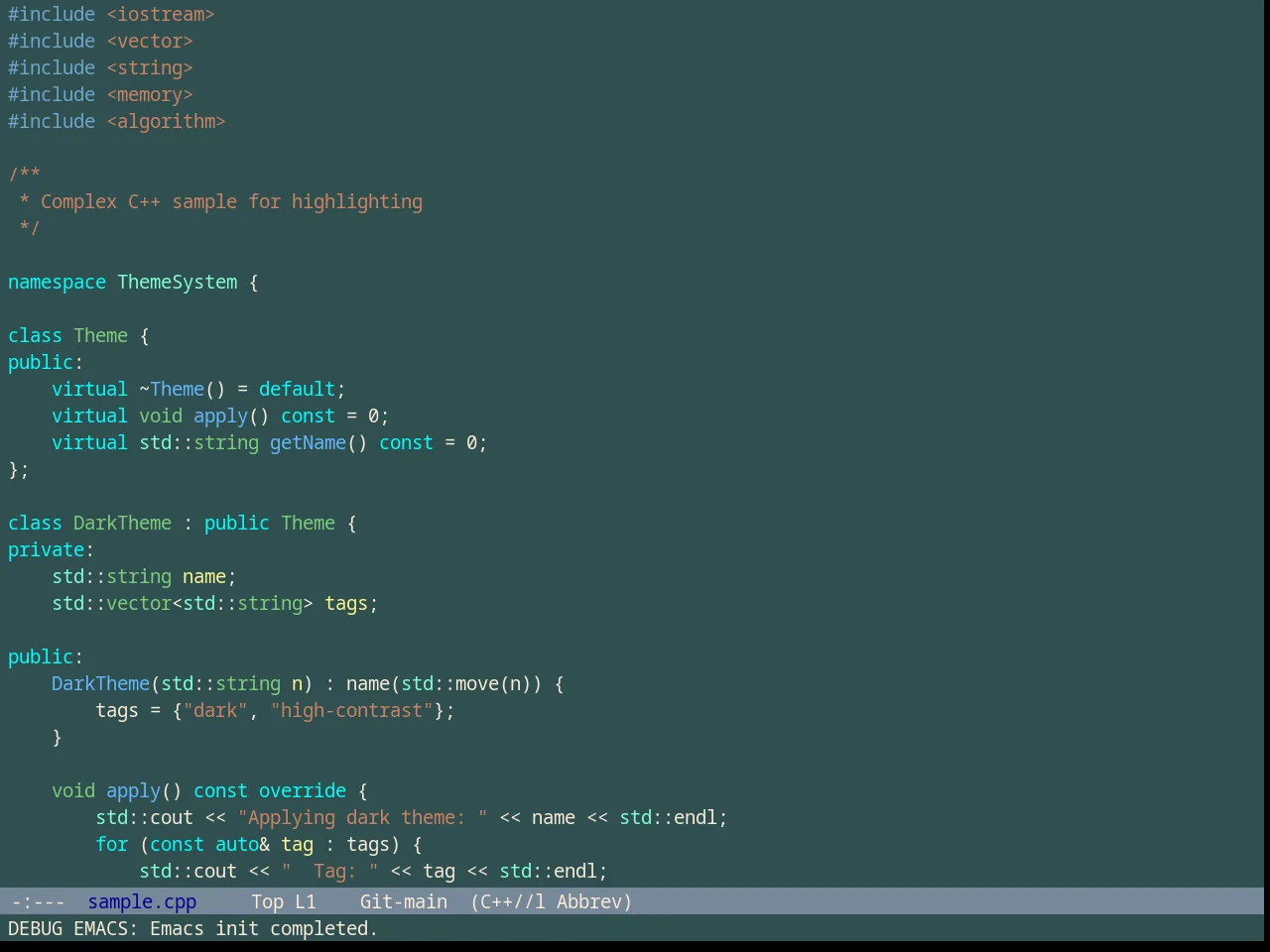1270x952 pixels.
Task: Click the Top position indicator in mode line
Action: (x=268, y=901)
